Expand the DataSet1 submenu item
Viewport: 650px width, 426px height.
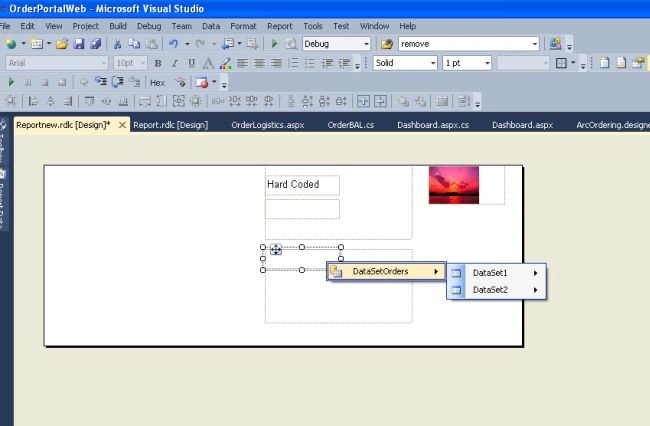(497, 273)
